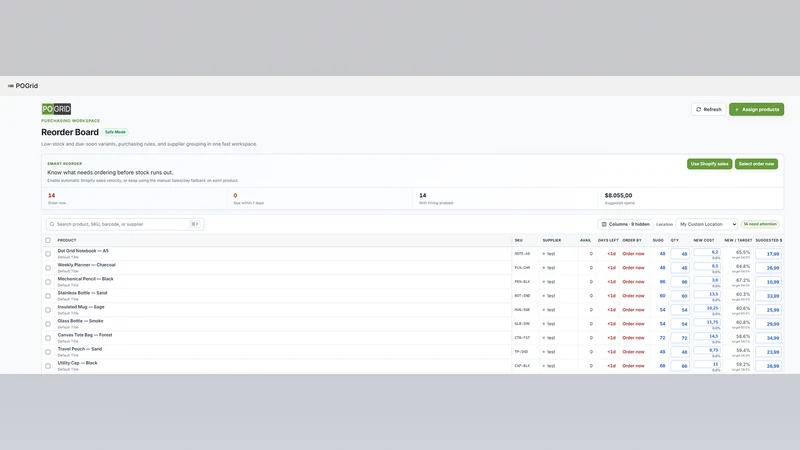Select the Mechanical Pencil row checkbox
The height and width of the screenshot is (450, 800).
[x=48, y=282]
